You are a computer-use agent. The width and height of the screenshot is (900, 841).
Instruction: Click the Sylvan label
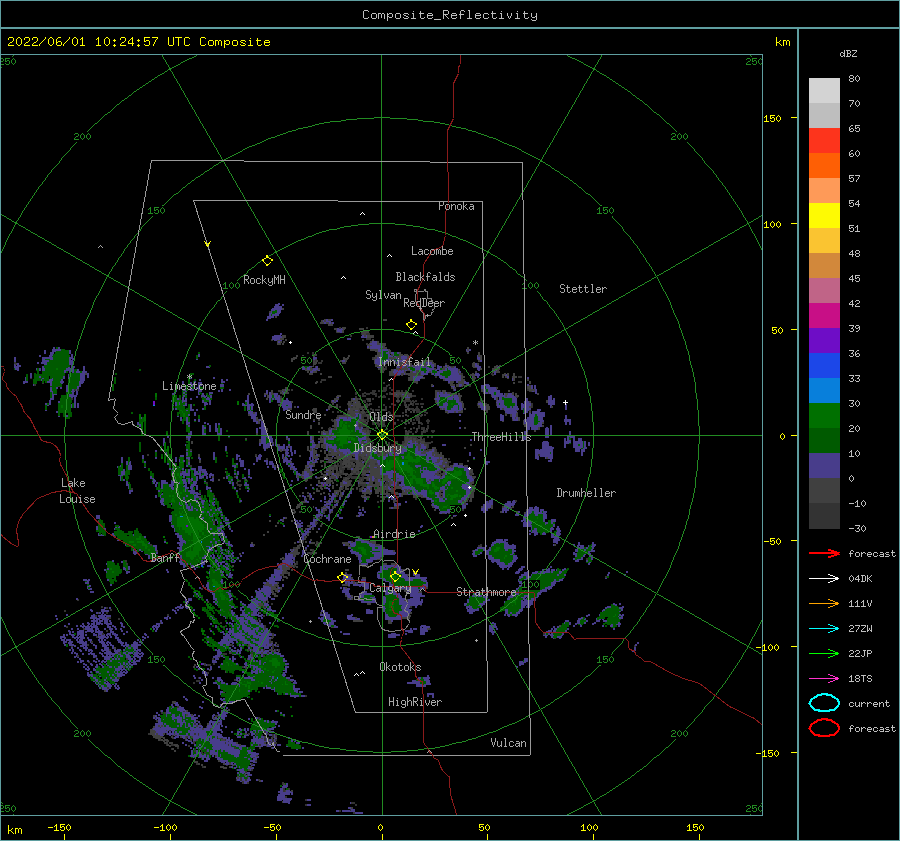pos(383,295)
